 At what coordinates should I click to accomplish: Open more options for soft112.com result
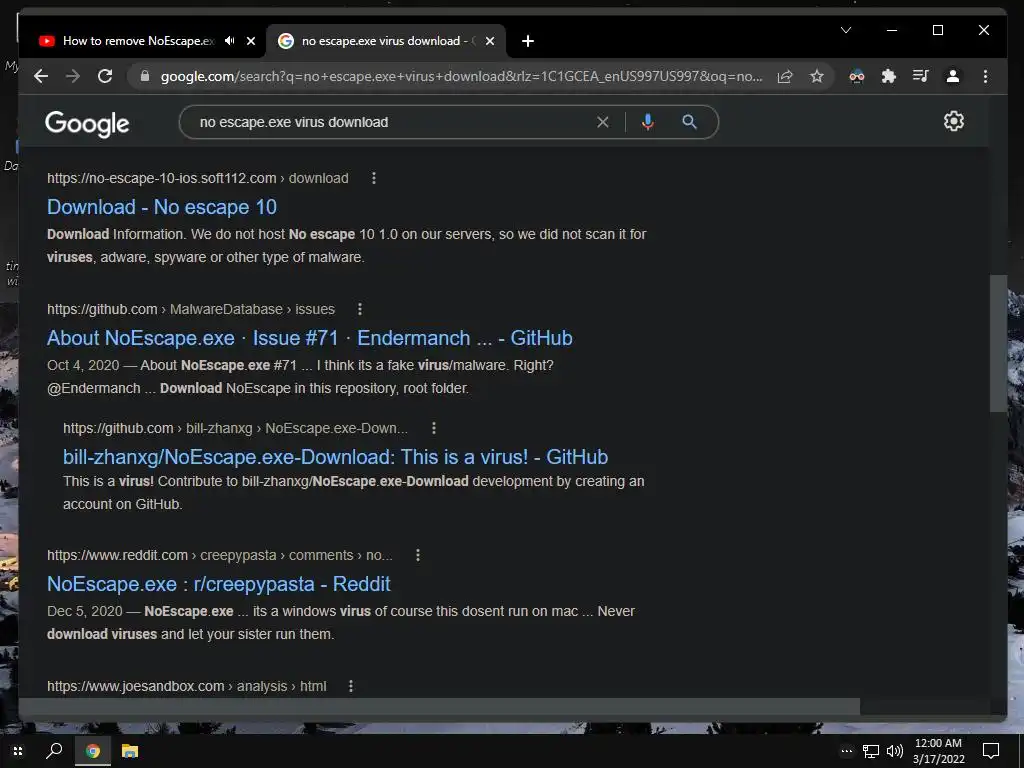374,178
